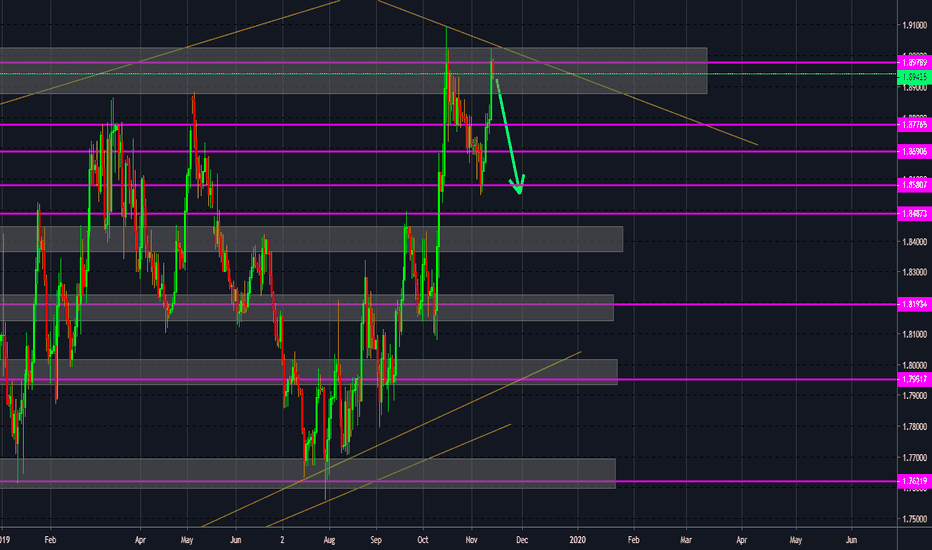Click the 1.86906 magenta price label
This screenshot has width=932, height=550.
[911, 151]
